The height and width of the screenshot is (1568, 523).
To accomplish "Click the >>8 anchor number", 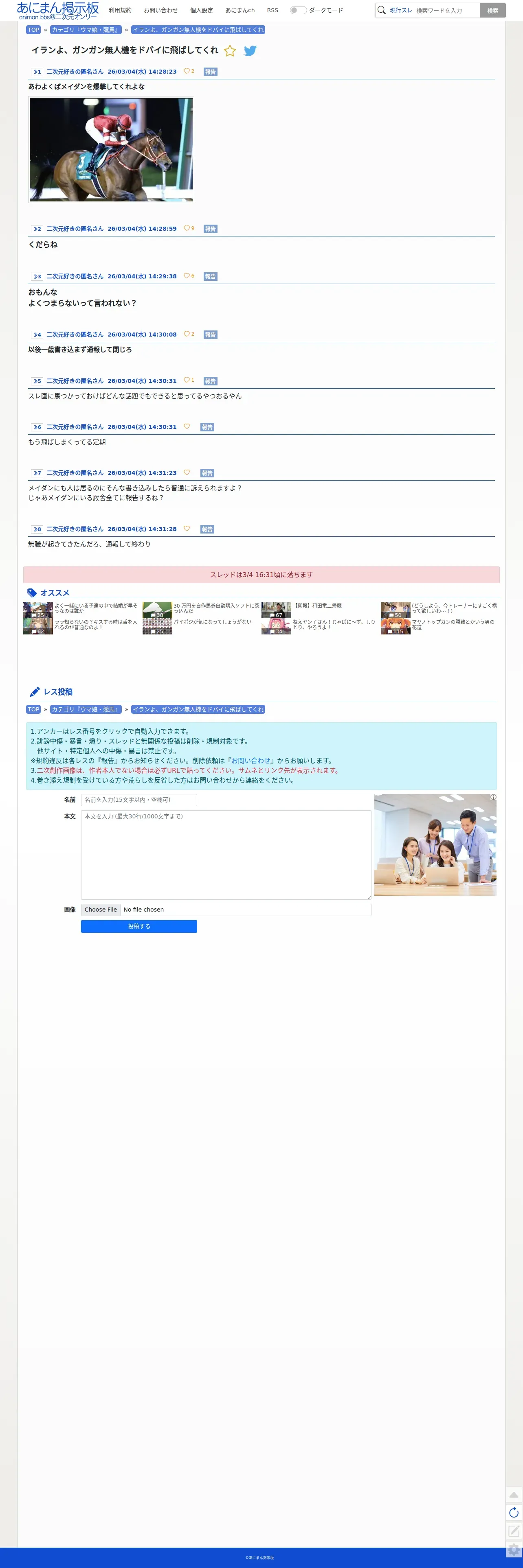I will (x=37, y=529).
